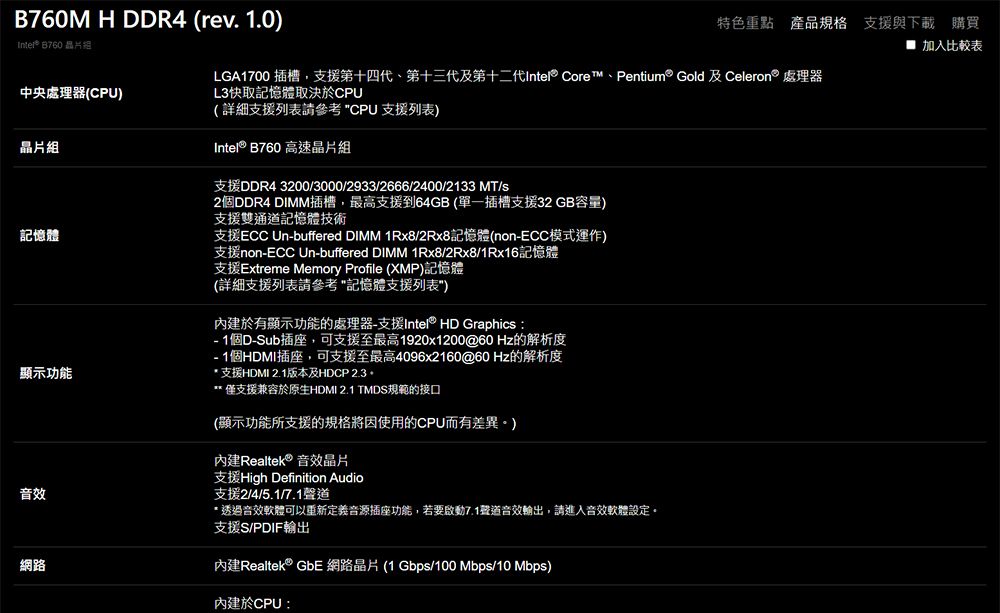This screenshot has width=1000, height=613.
Task: Click the 支援雙通道記憶體技術 line
Action: pos(280,219)
